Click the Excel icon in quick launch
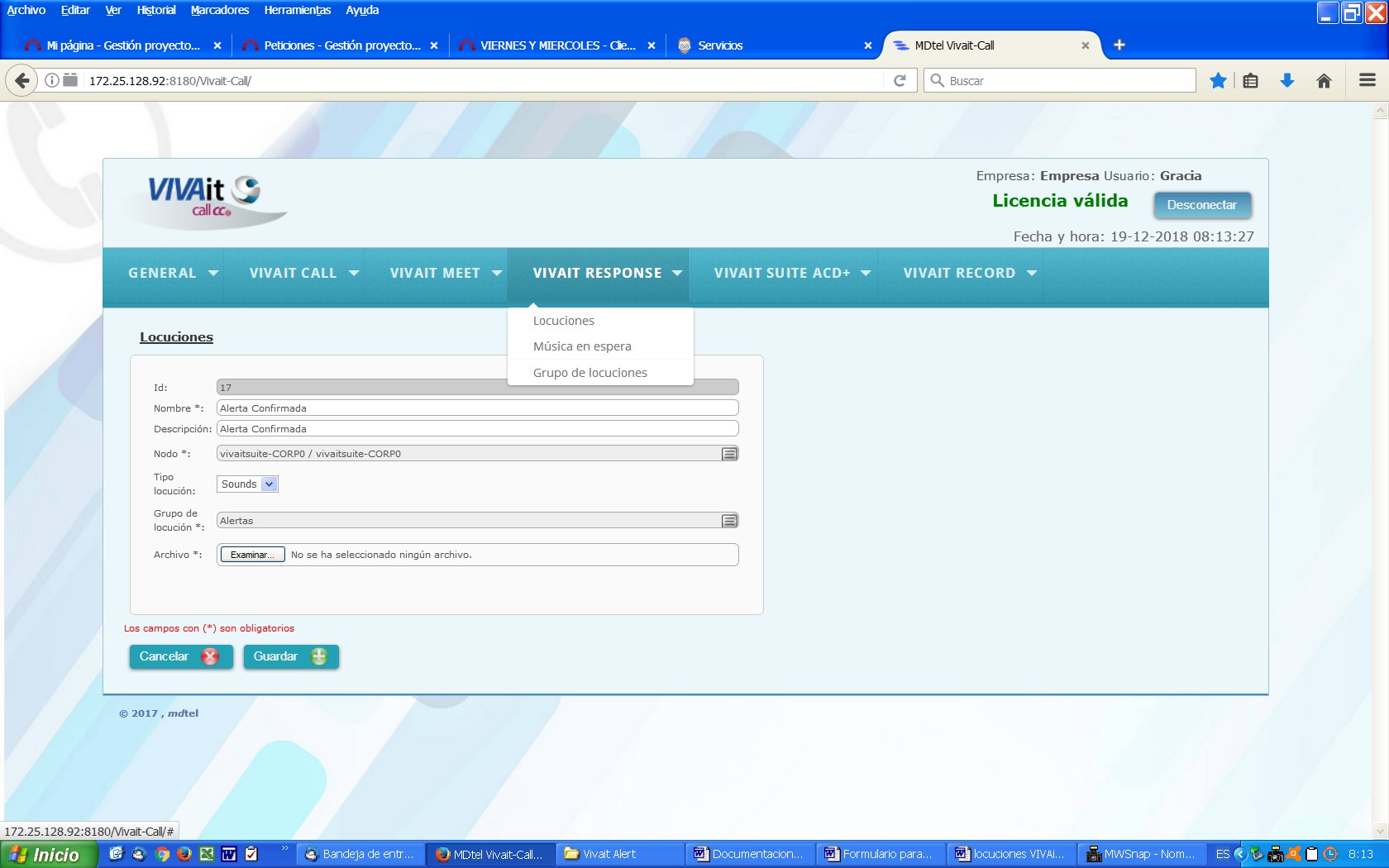The width and height of the screenshot is (1389, 868). pos(207,854)
